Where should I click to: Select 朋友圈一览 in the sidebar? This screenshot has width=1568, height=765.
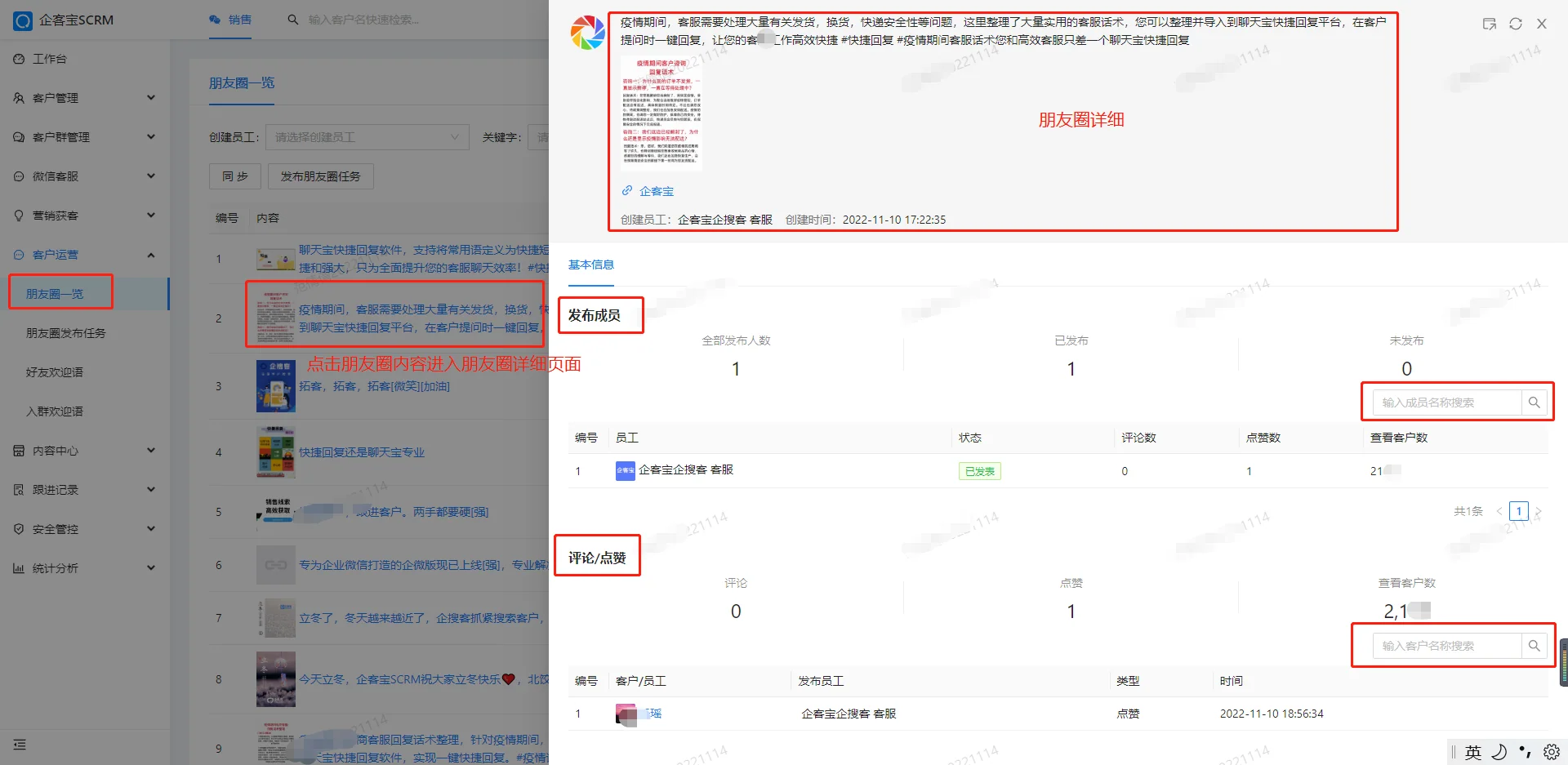click(55, 294)
